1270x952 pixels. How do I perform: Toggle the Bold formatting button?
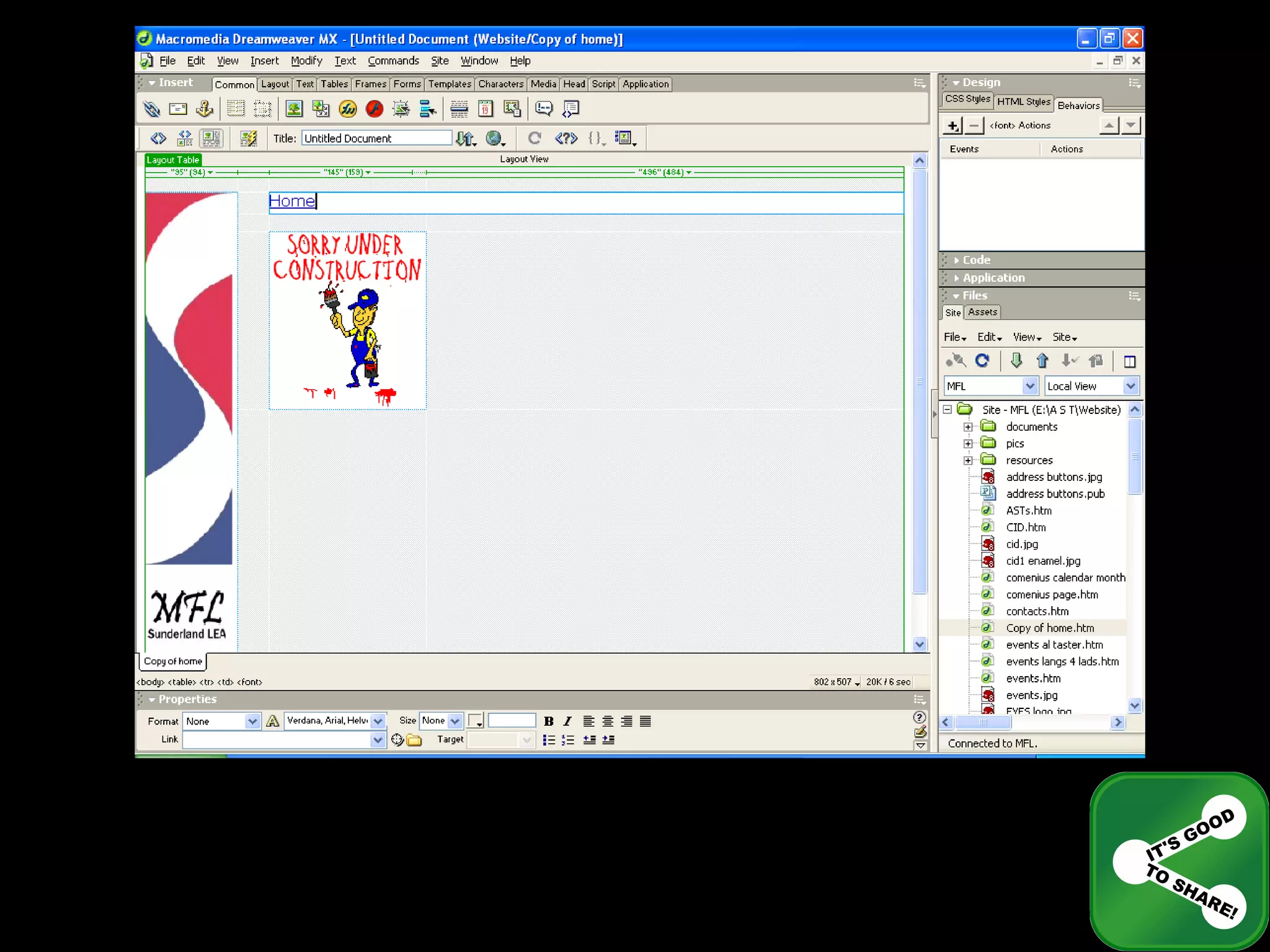(548, 721)
